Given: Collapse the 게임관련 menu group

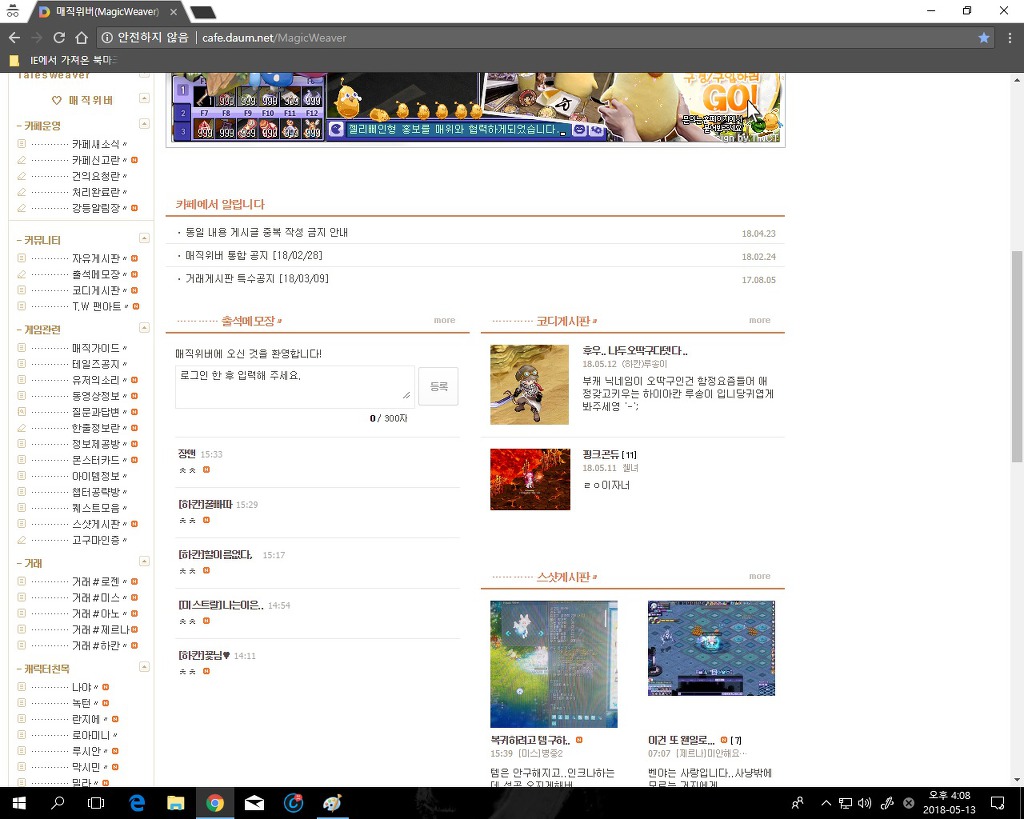Looking at the screenshot, I should (144, 328).
